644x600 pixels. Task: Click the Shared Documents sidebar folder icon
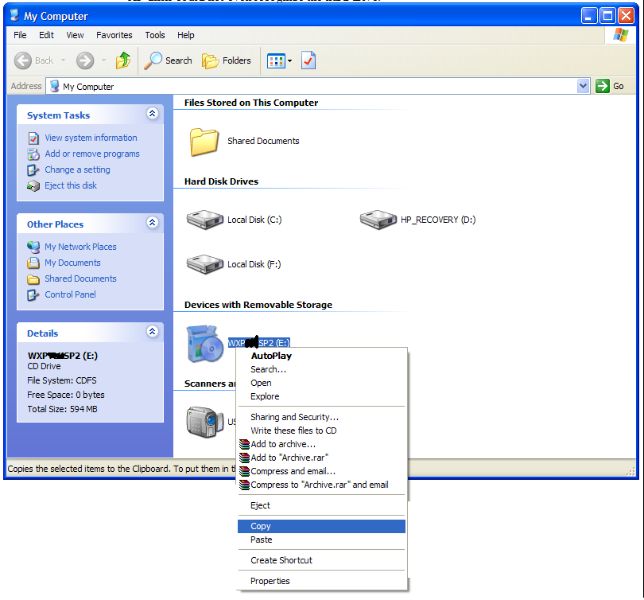(33, 280)
